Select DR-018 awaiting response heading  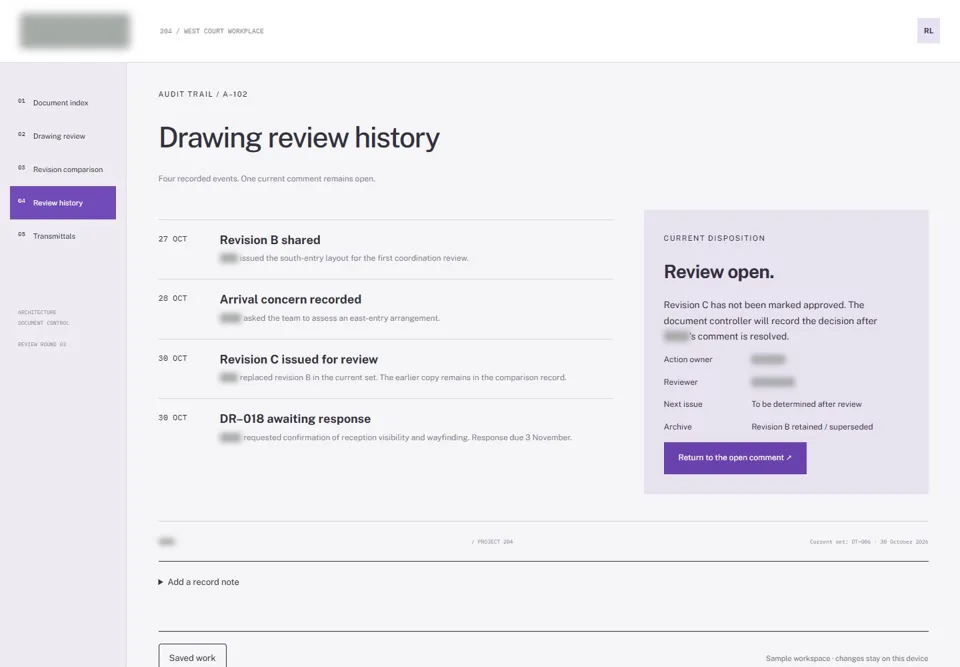click(x=295, y=419)
